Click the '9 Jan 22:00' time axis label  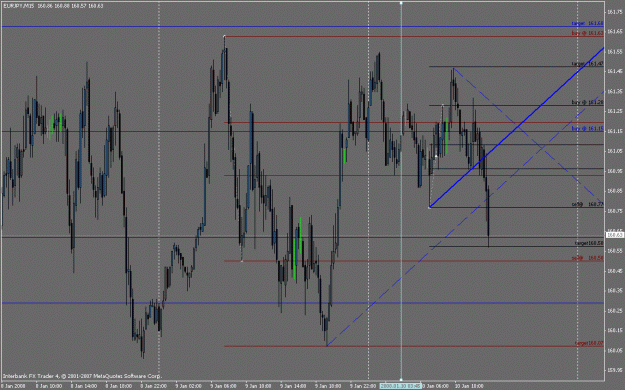tap(363, 386)
